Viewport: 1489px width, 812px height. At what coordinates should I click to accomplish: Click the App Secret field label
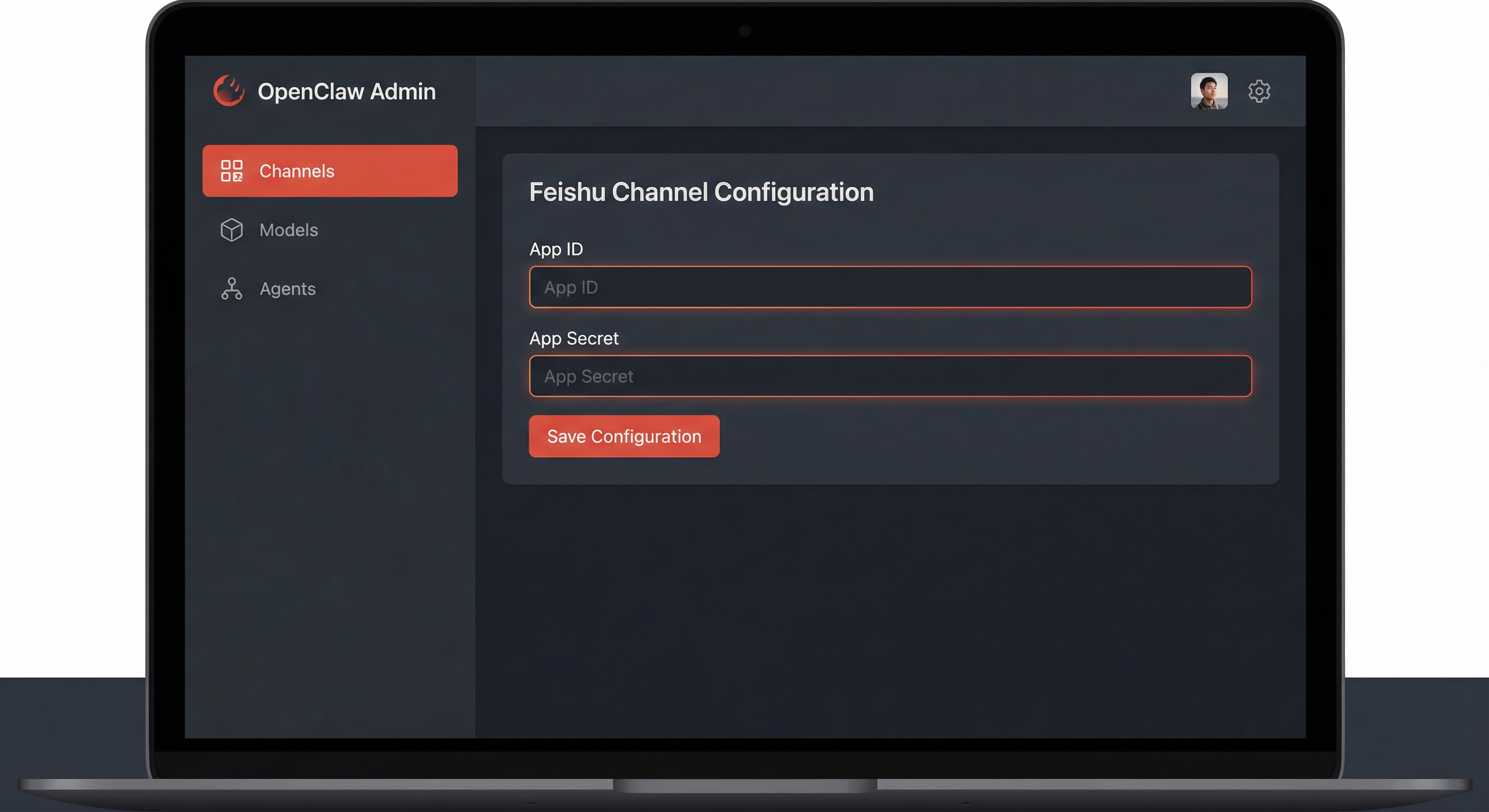pos(574,338)
